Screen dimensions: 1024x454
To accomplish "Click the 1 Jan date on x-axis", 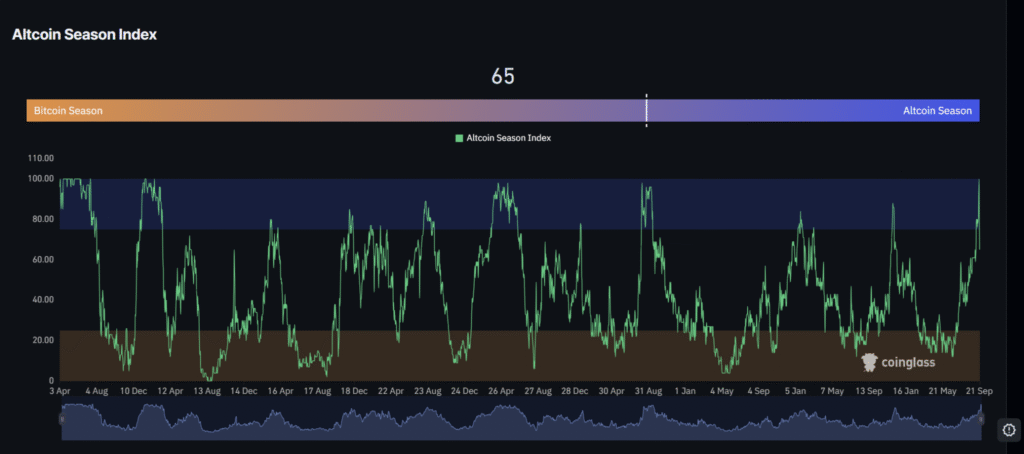I will click(x=685, y=392).
